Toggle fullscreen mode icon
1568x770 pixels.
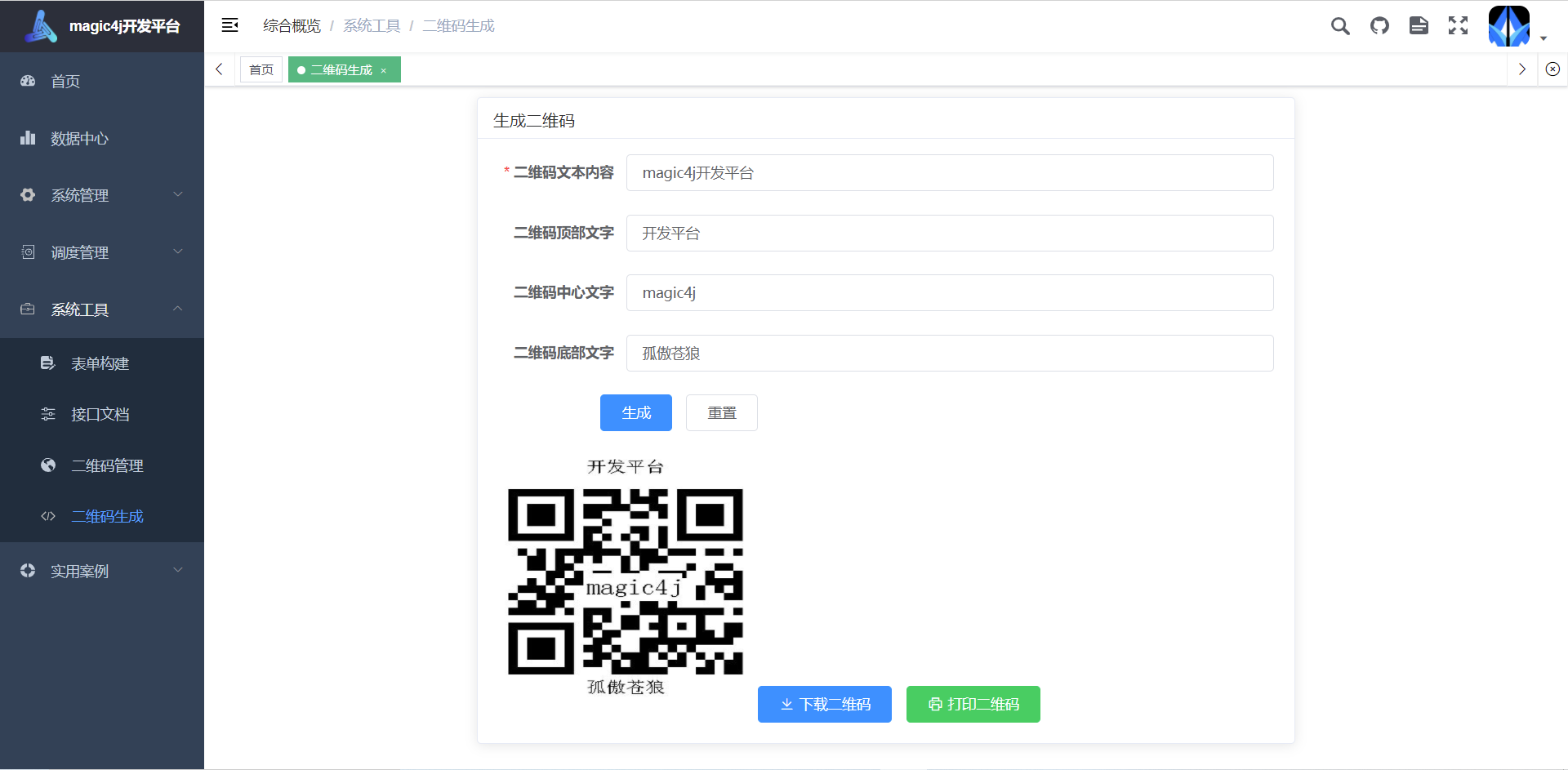pos(1458,26)
